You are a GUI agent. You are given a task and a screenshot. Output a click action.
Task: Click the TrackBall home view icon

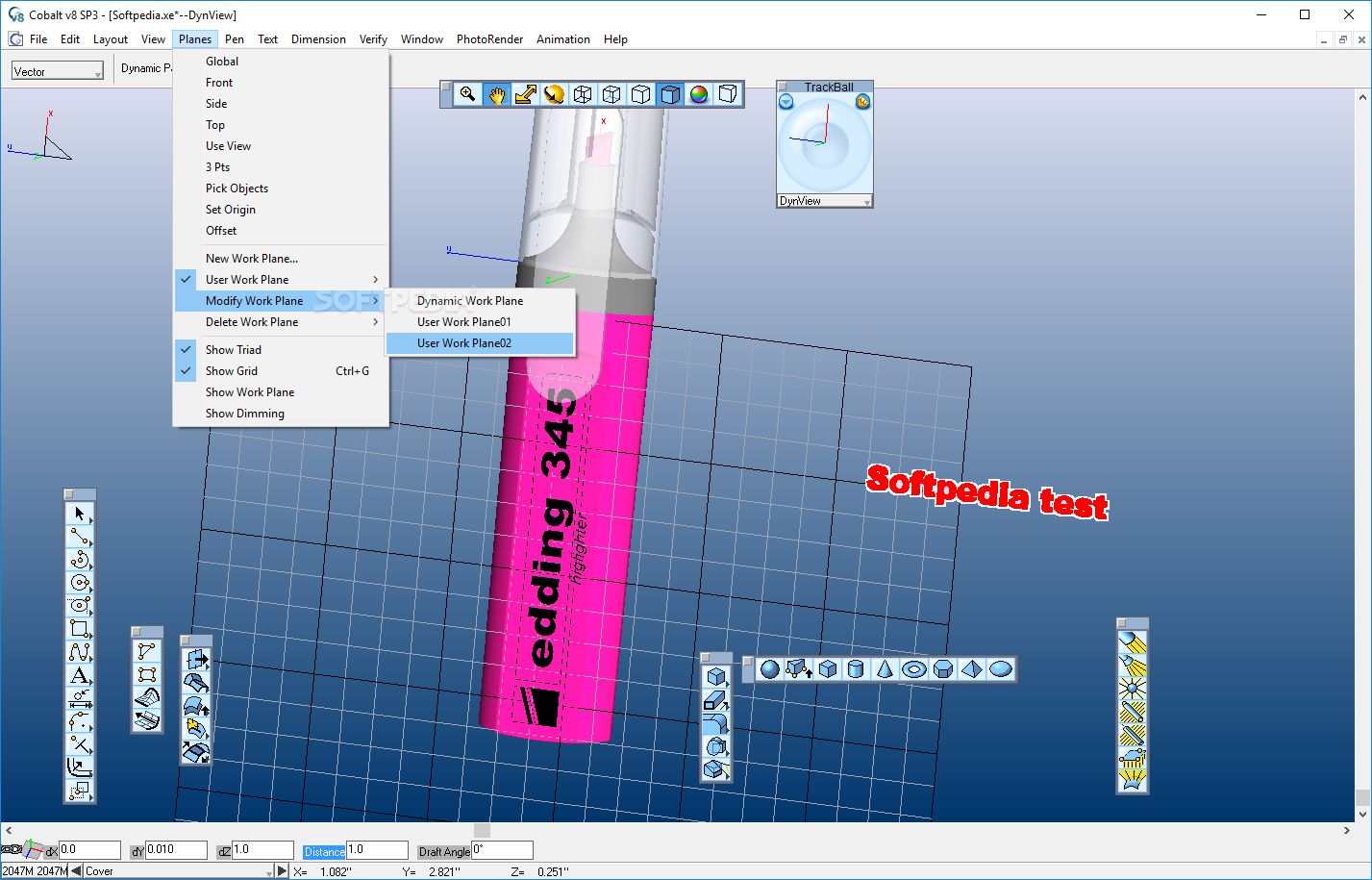(x=862, y=101)
